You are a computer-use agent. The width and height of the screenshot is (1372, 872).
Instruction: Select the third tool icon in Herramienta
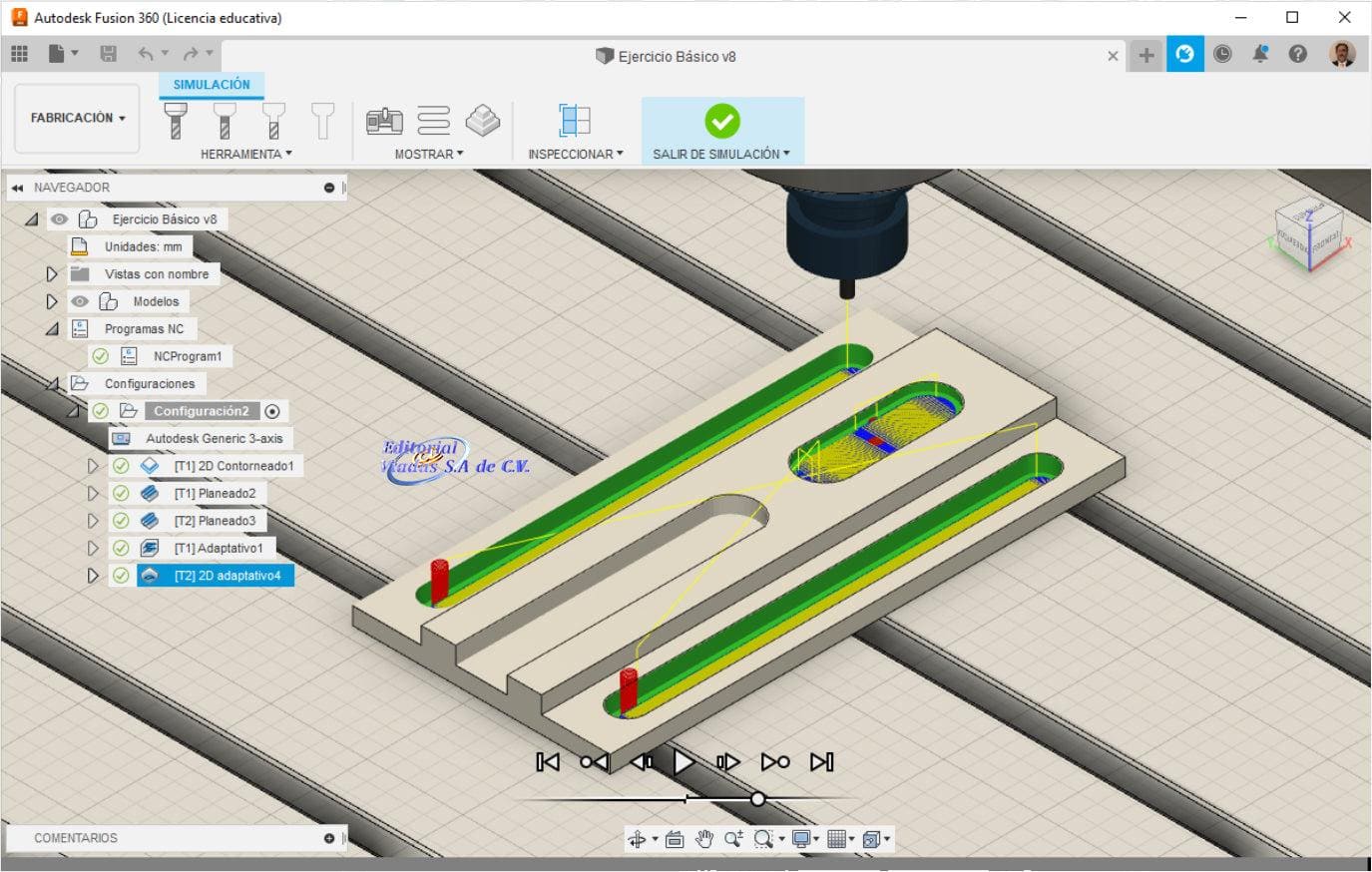pos(273,121)
